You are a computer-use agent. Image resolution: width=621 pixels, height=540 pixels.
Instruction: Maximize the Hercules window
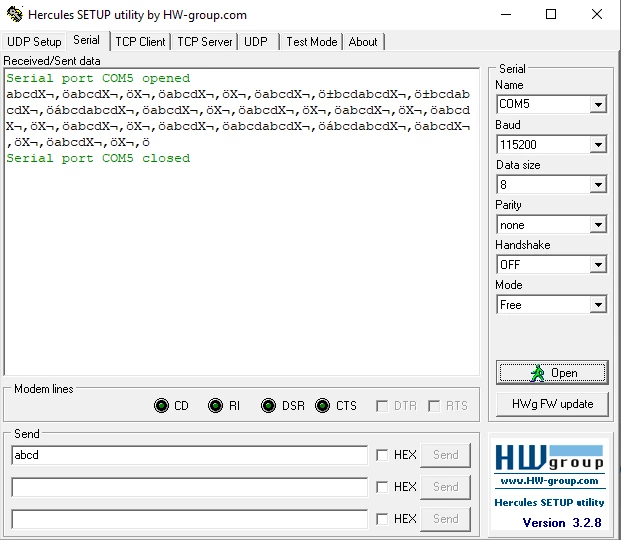coord(551,15)
